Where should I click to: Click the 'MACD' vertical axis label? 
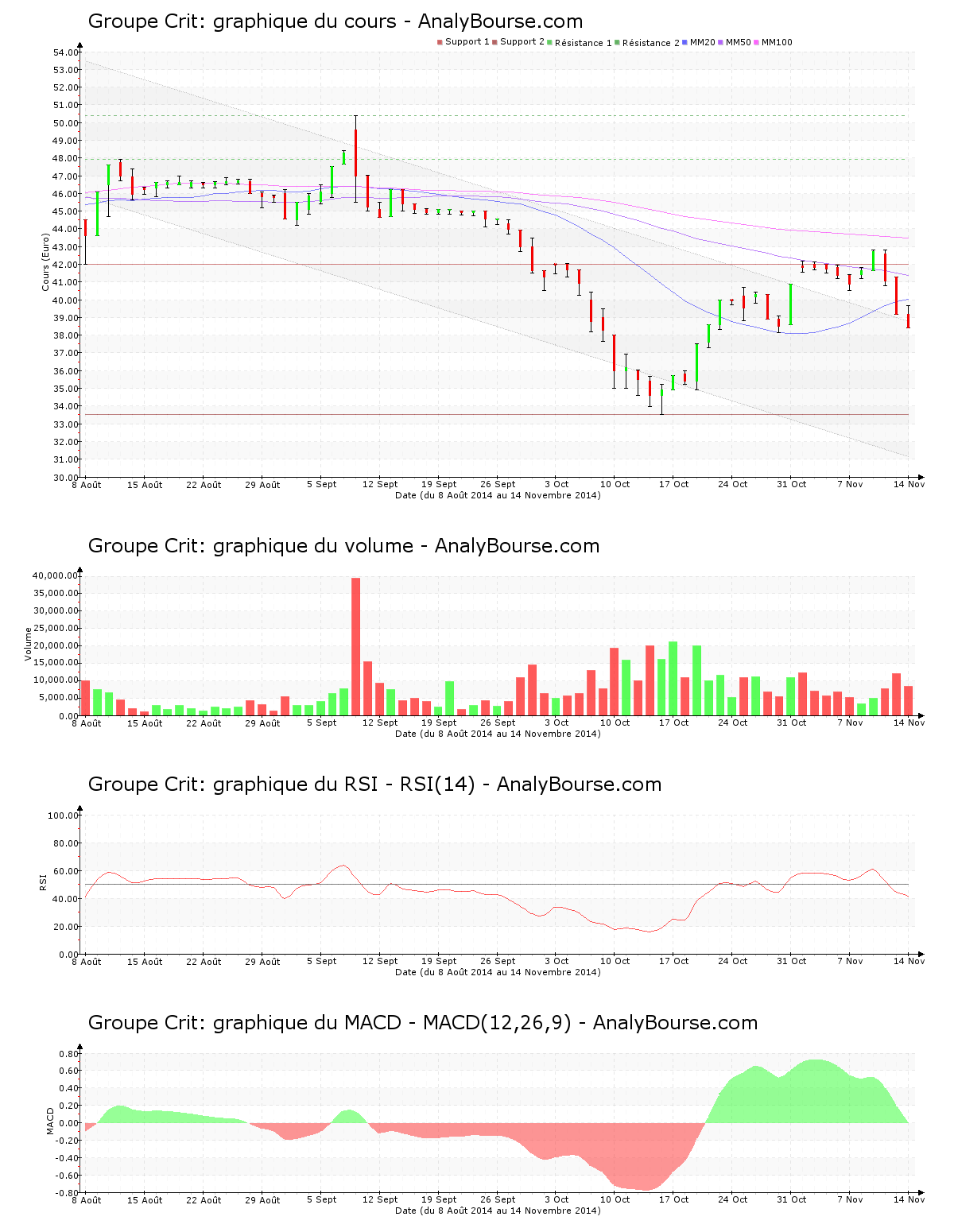tap(51, 1121)
